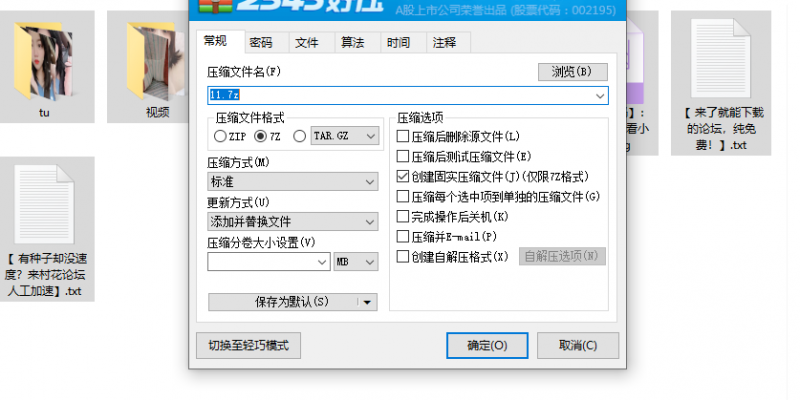Click the 浏览(B) button
The width and height of the screenshot is (800, 400).
[572, 71]
